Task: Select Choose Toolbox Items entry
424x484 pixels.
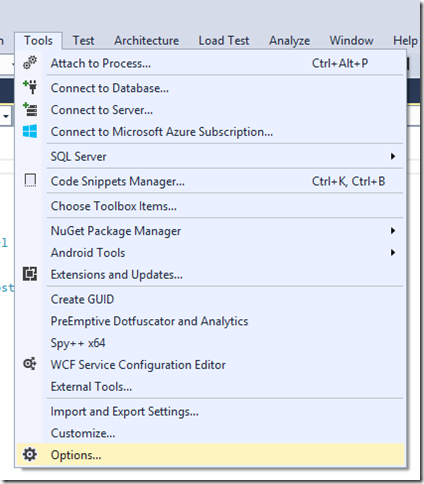Action: pyautogui.click(x=210, y=206)
